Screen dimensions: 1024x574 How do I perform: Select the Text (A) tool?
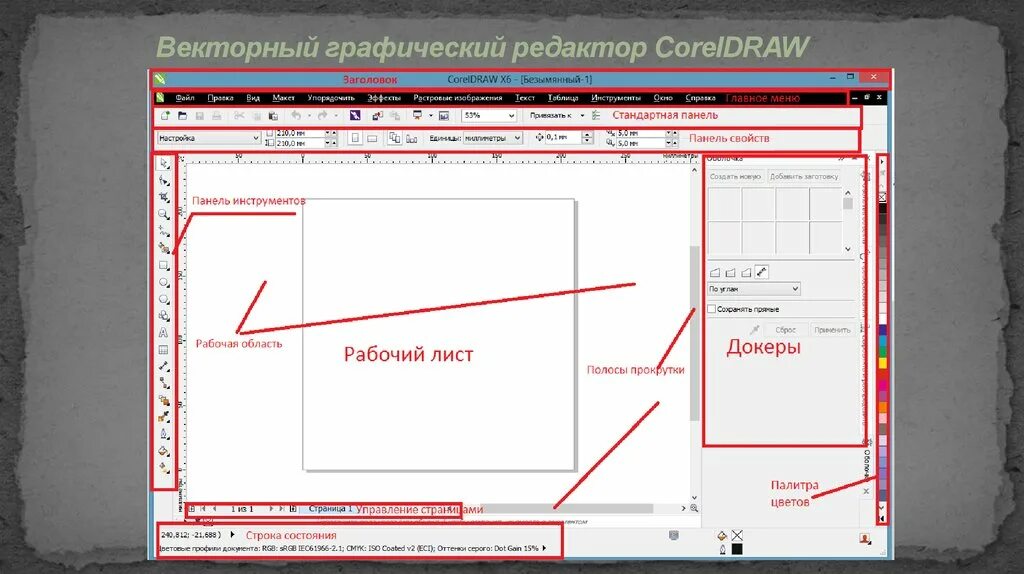(164, 333)
